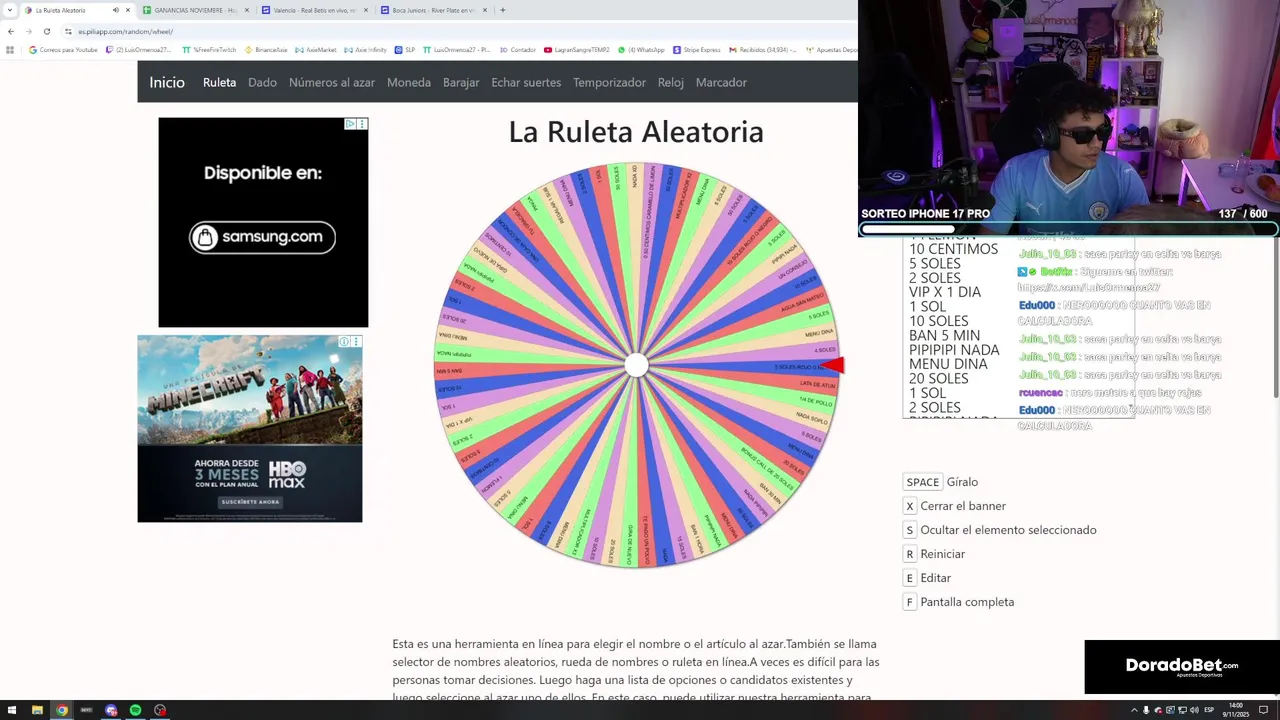The height and width of the screenshot is (720, 1280).
Task: Open Spotify from the taskbar
Action: [x=135, y=710]
